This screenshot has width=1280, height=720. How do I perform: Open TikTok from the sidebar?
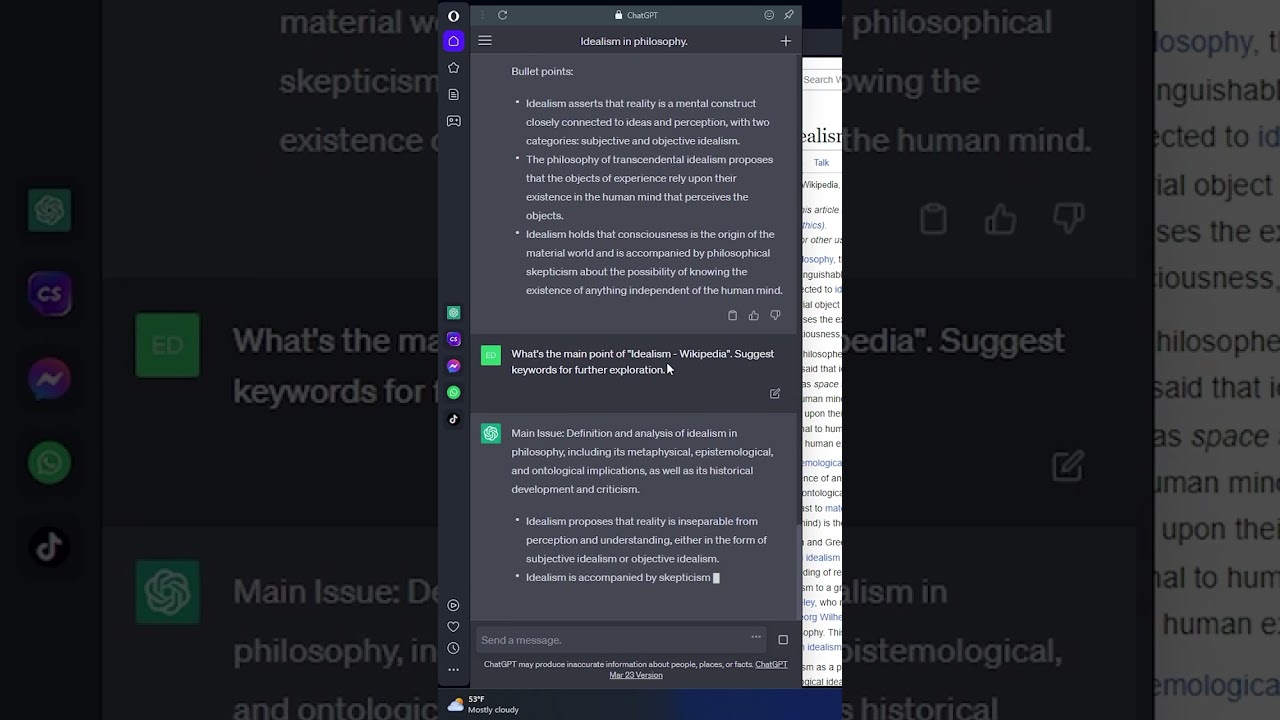pyautogui.click(x=453, y=419)
